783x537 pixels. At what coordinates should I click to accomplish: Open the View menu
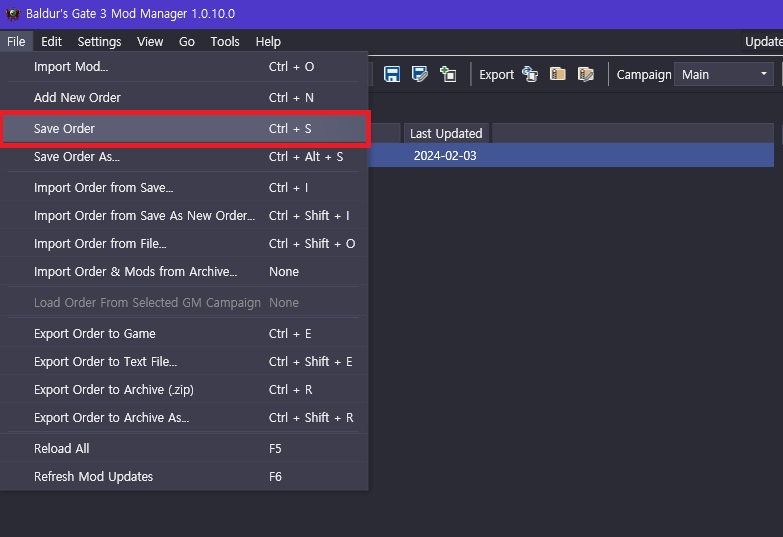pyautogui.click(x=150, y=41)
